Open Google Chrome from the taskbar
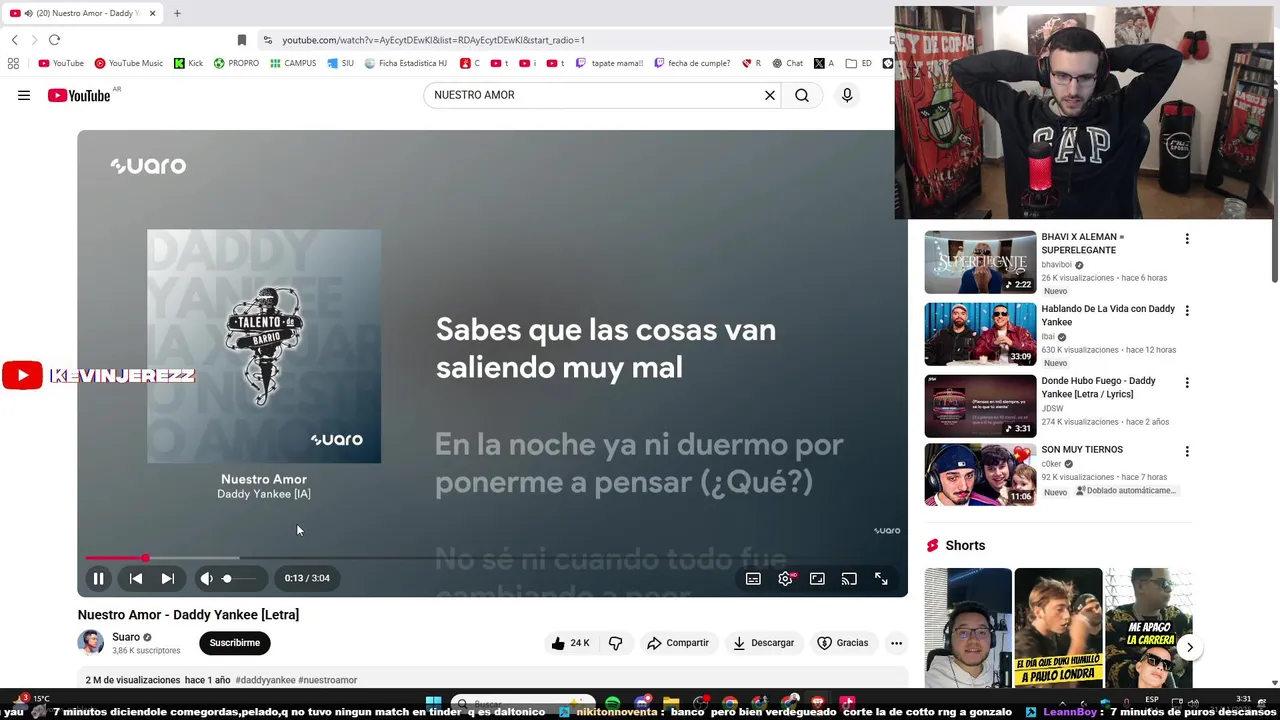This screenshot has height=720, width=1280. 730,703
